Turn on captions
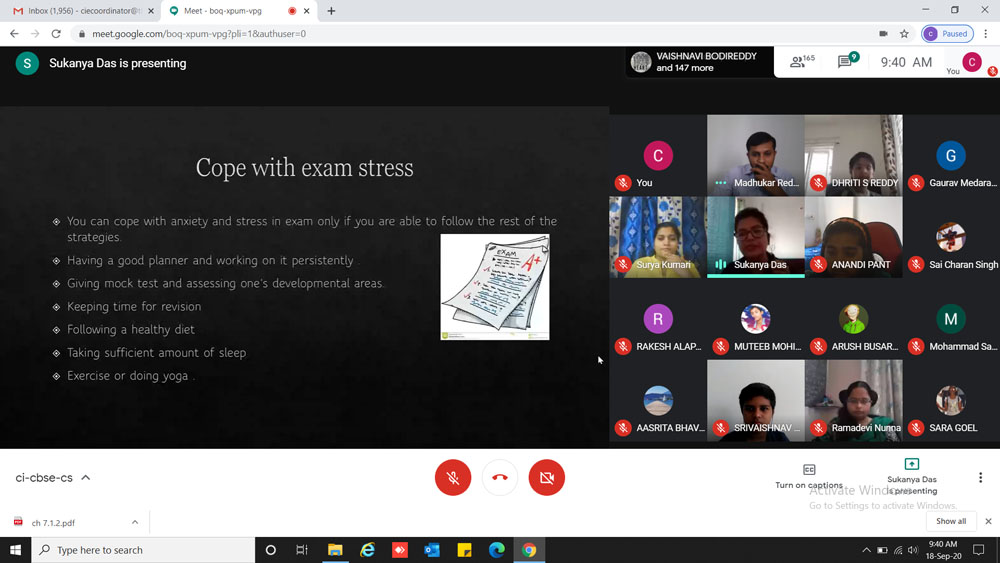This screenshot has height=563, width=1000. [x=809, y=475]
